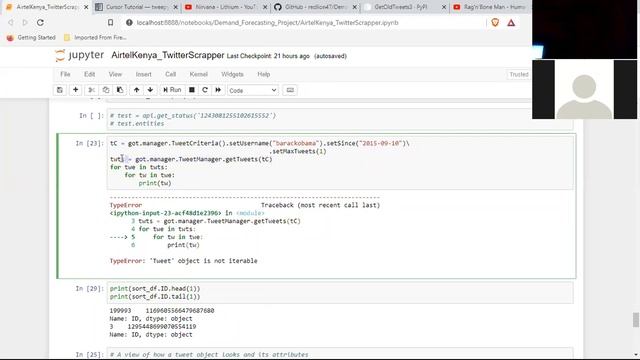Click 'TypeError: Tweet object is not iterable' text

point(183,261)
